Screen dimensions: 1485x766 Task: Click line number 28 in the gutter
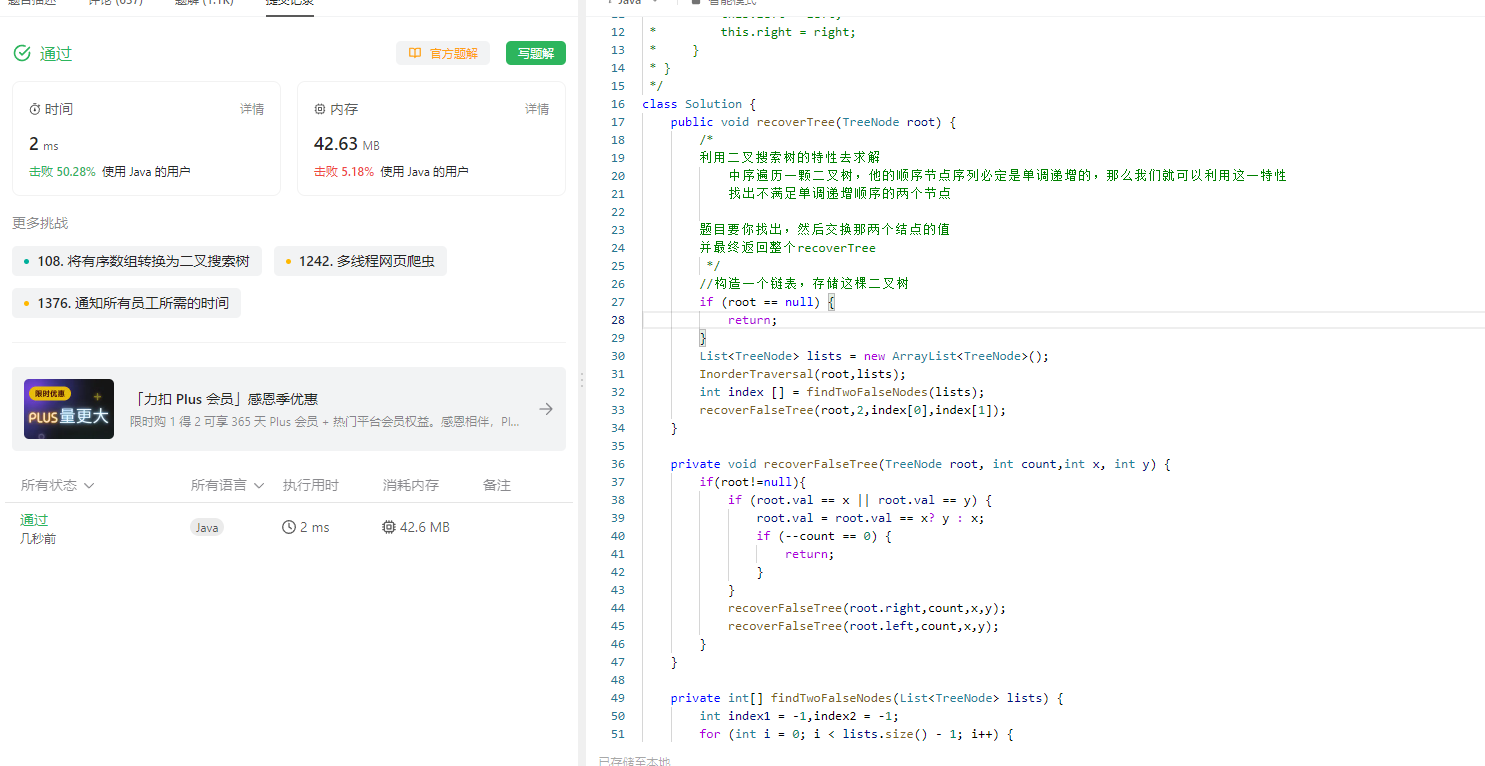618,320
